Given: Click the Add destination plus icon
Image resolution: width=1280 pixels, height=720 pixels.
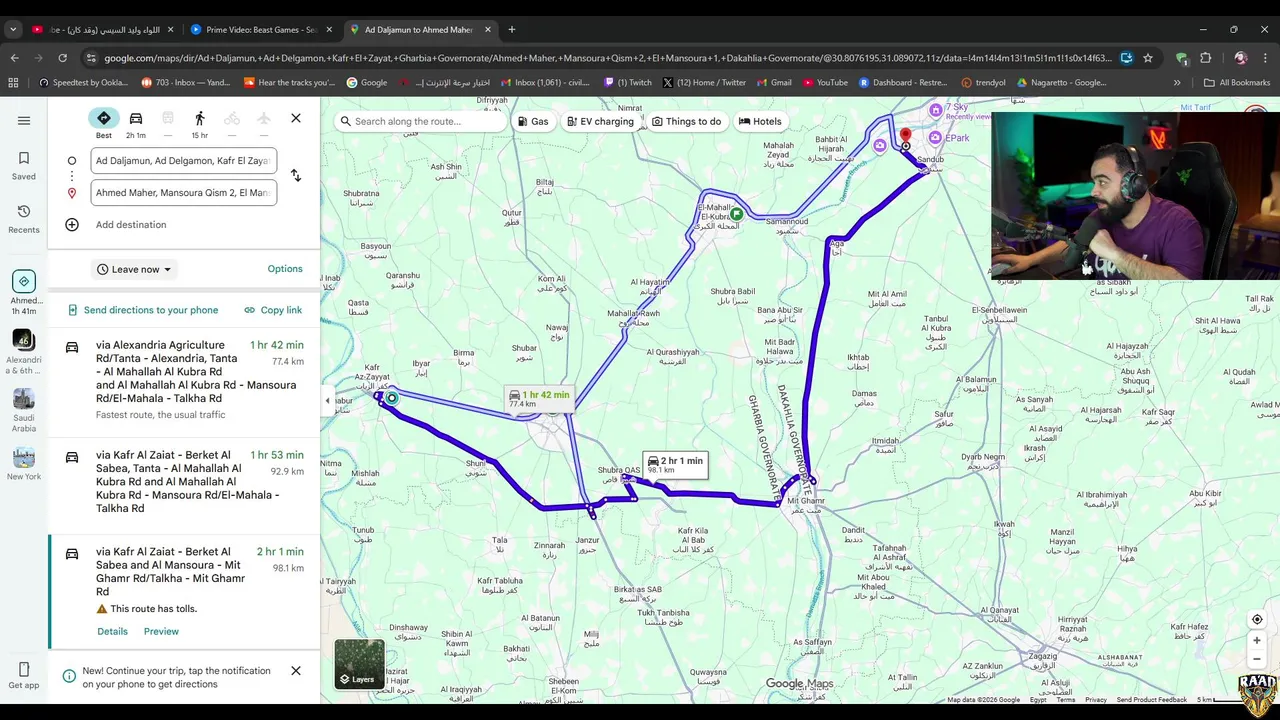Looking at the screenshot, I should point(72,225).
